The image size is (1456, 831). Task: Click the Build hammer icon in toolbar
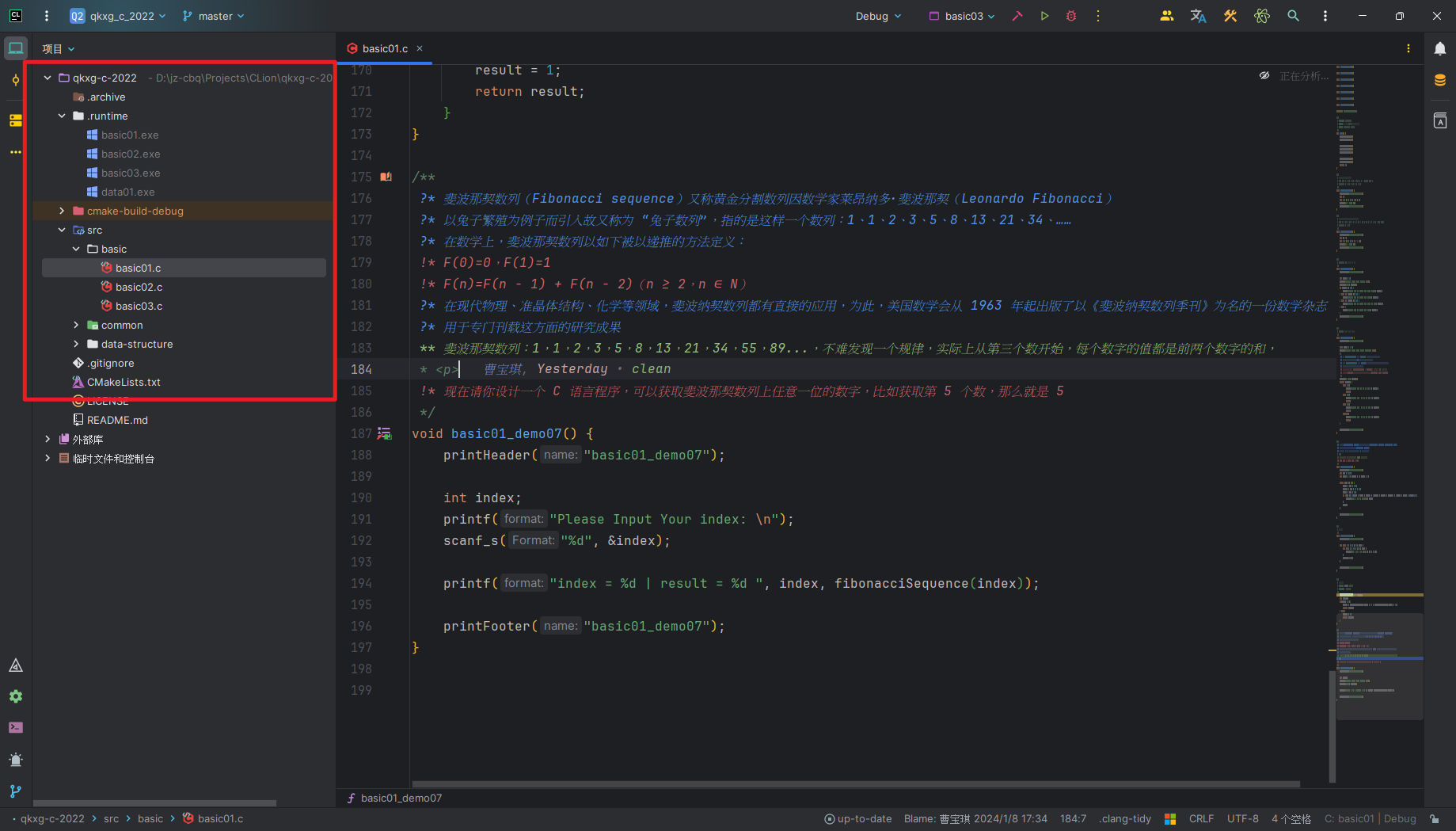[x=1017, y=16]
